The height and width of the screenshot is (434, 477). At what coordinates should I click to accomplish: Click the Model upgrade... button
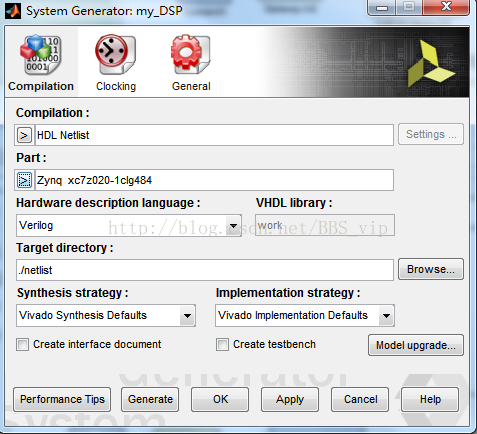click(x=416, y=345)
